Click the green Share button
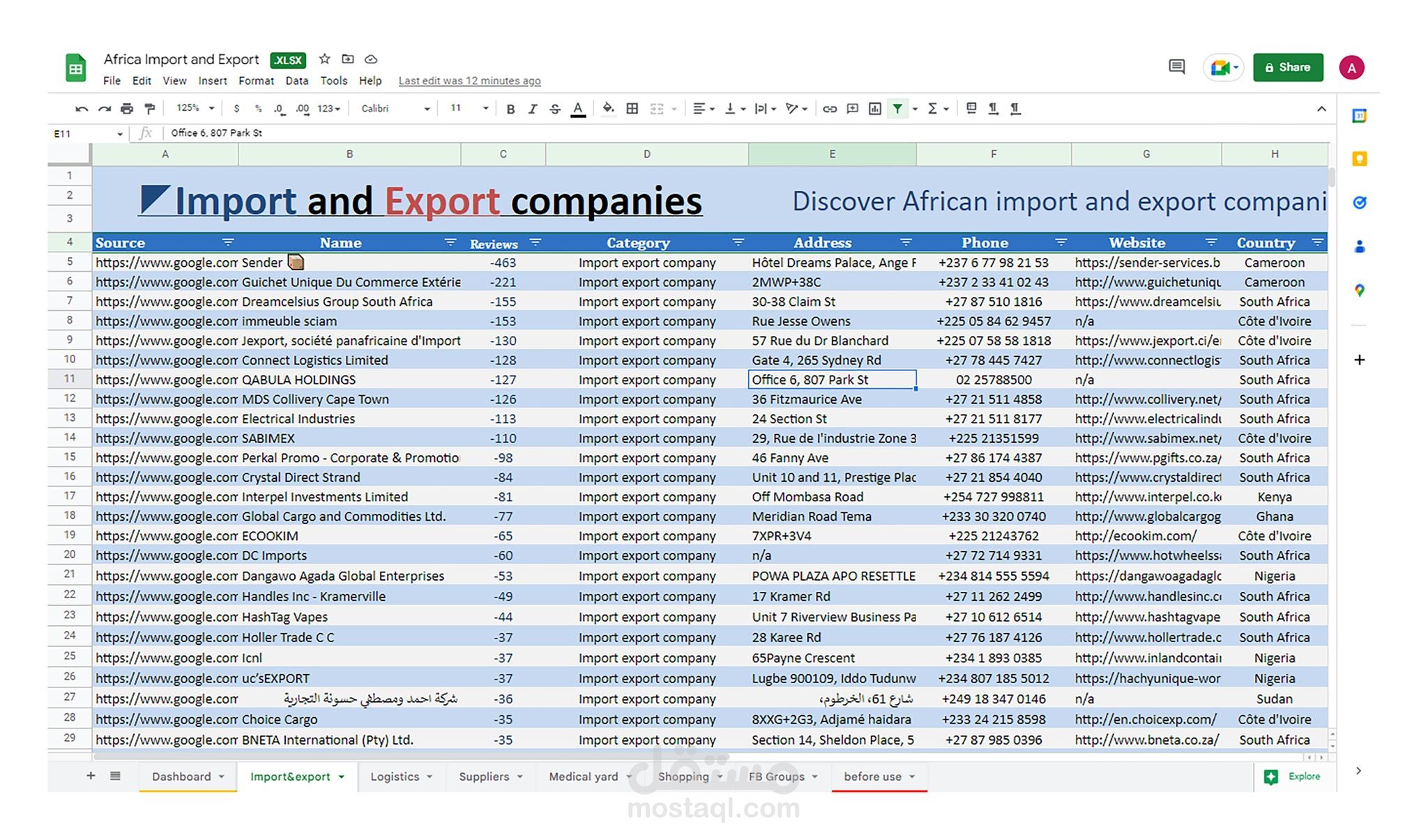This screenshot has height=840, width=1428. [1287, 68]
